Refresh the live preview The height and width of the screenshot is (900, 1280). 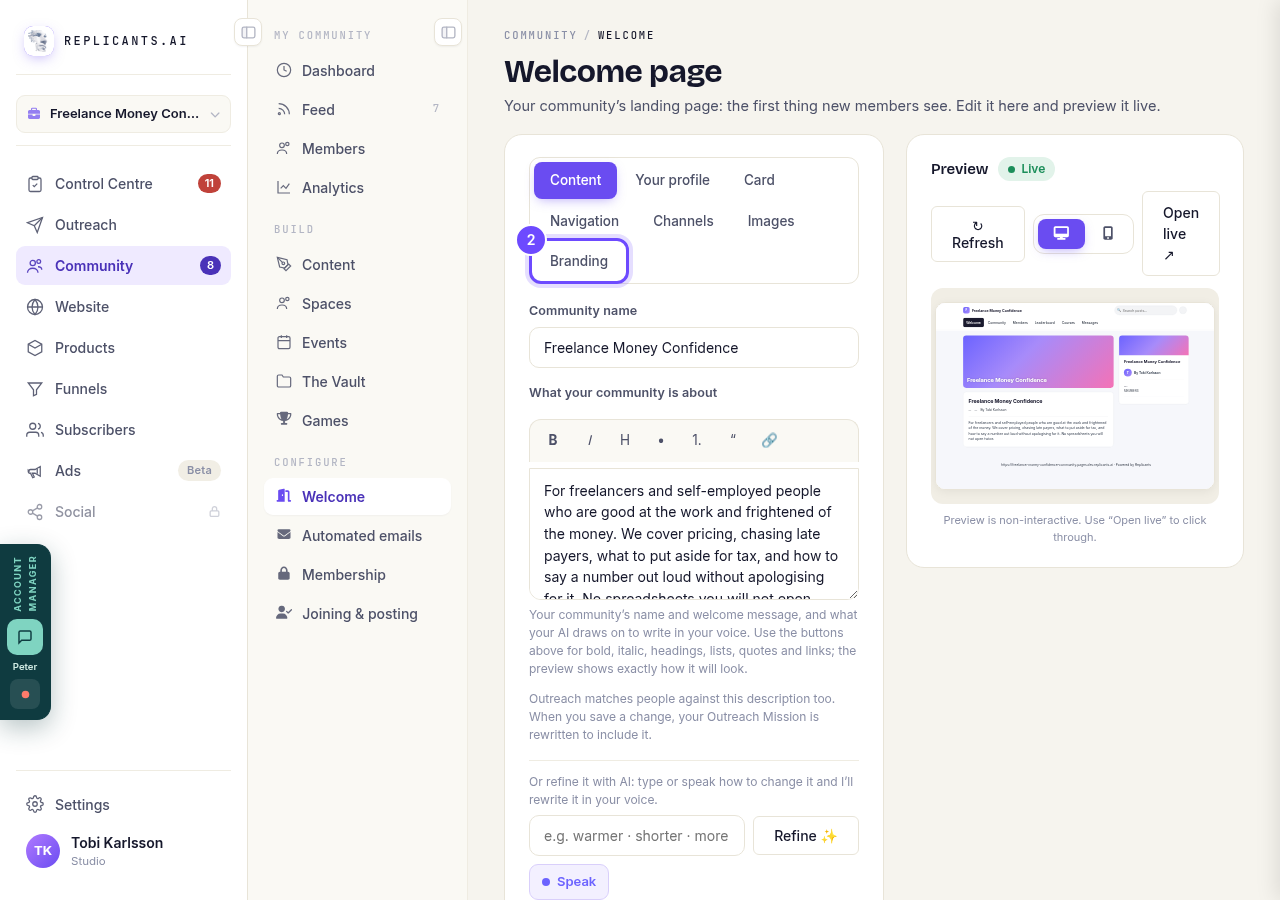(x=978, y=234)
